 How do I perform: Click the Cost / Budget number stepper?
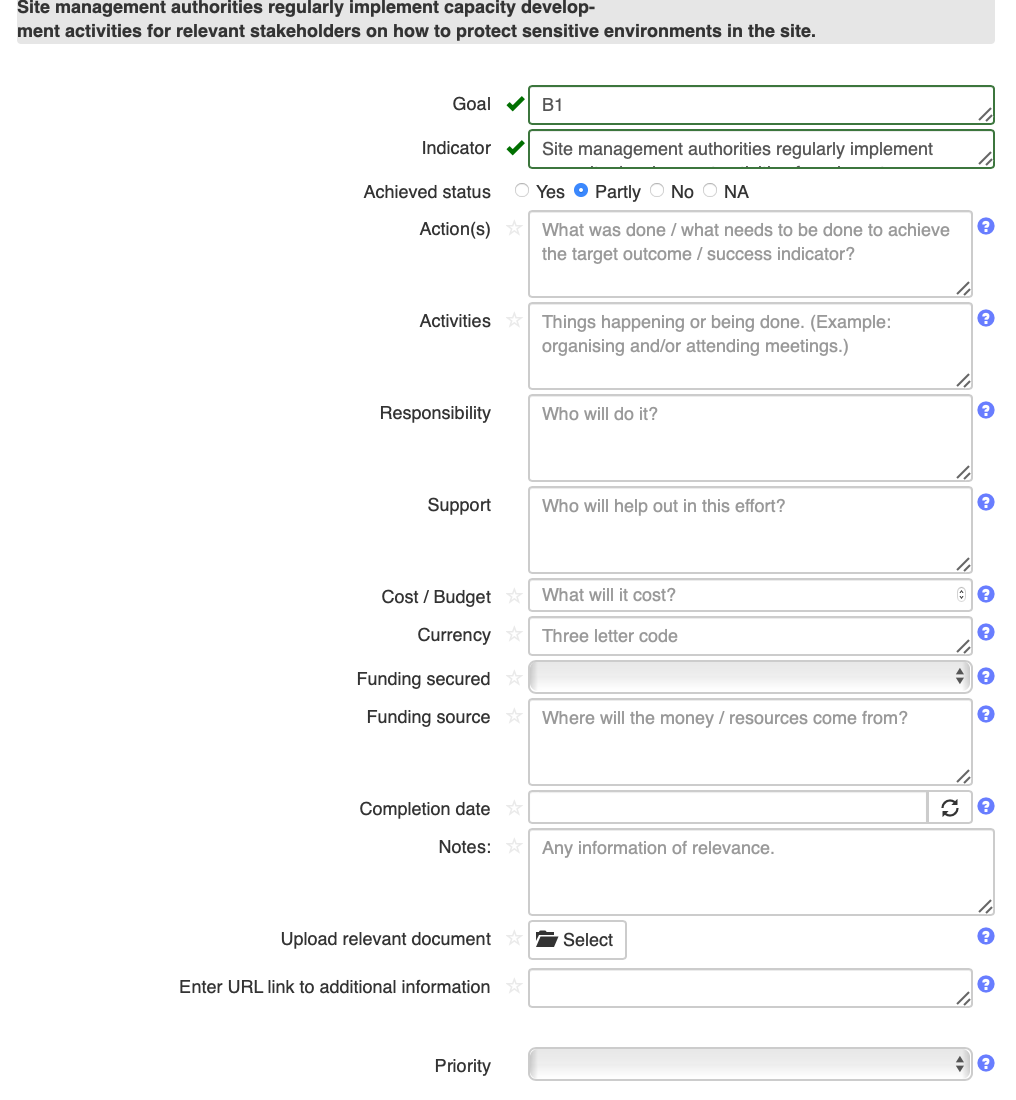coord(961,594)
